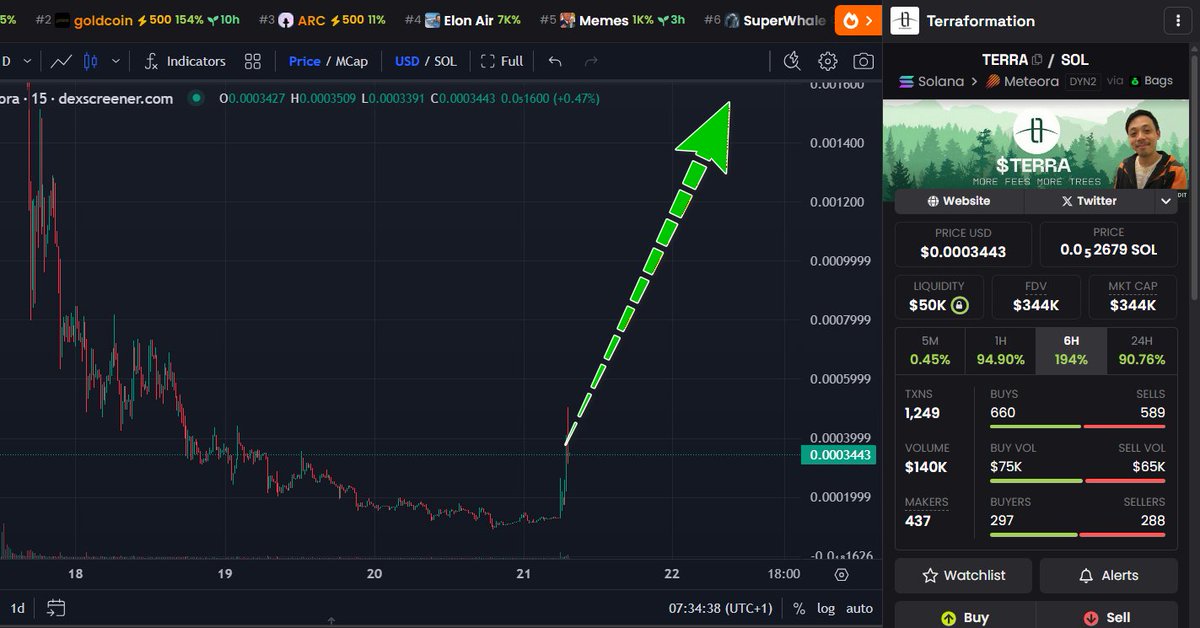Click the undo arrow icon
This screenshot has width=1200, height=628.
point(555,61)
